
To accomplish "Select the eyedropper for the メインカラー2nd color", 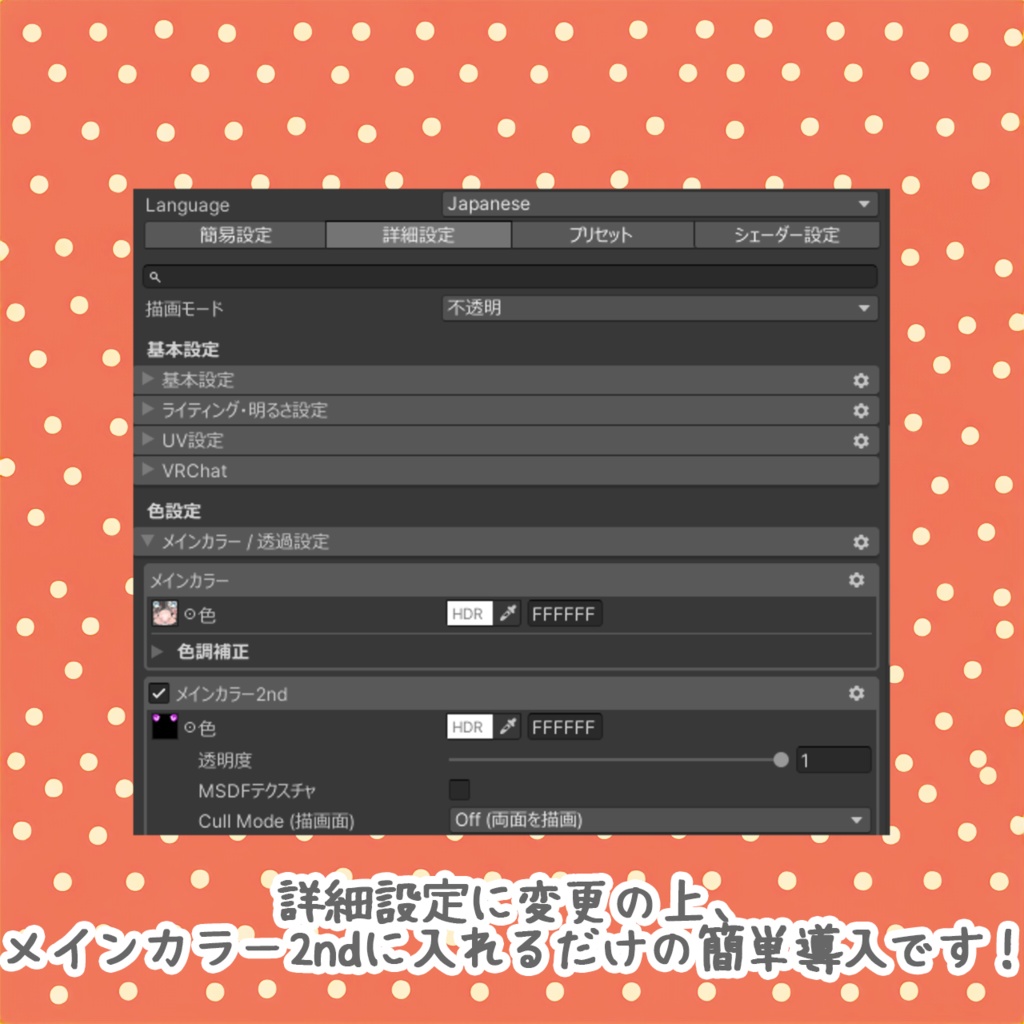I will tap(508, 727).
